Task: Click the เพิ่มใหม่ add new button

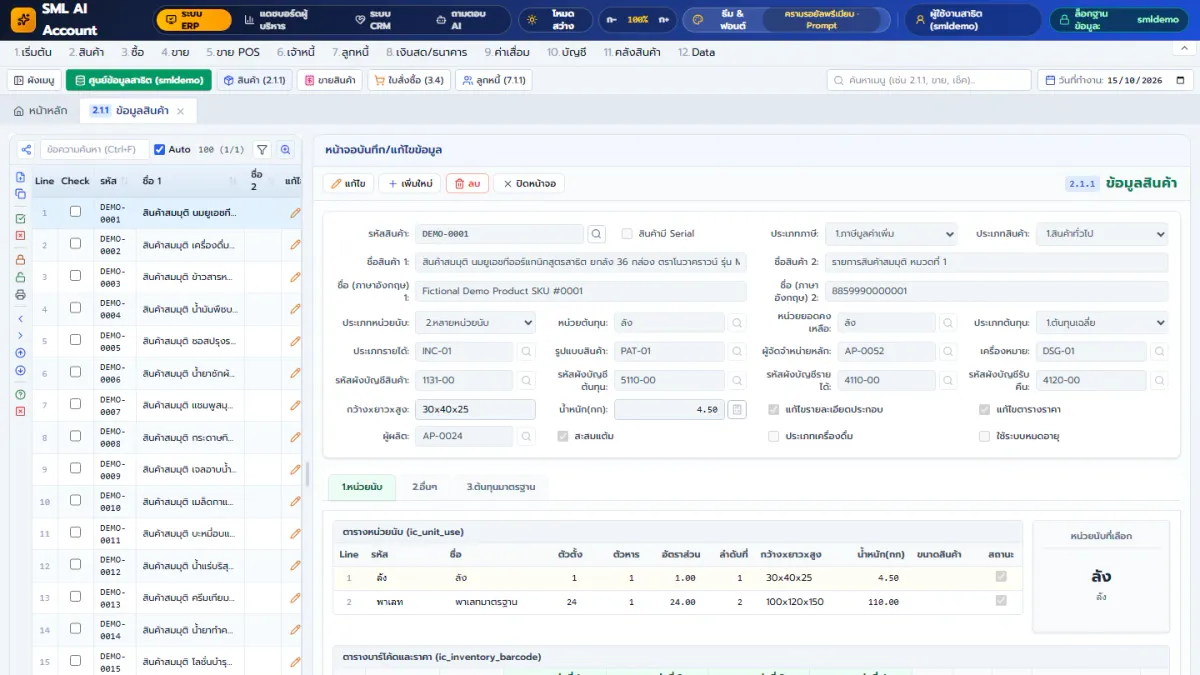Action: pyautogui.click(x=411, y=183)
